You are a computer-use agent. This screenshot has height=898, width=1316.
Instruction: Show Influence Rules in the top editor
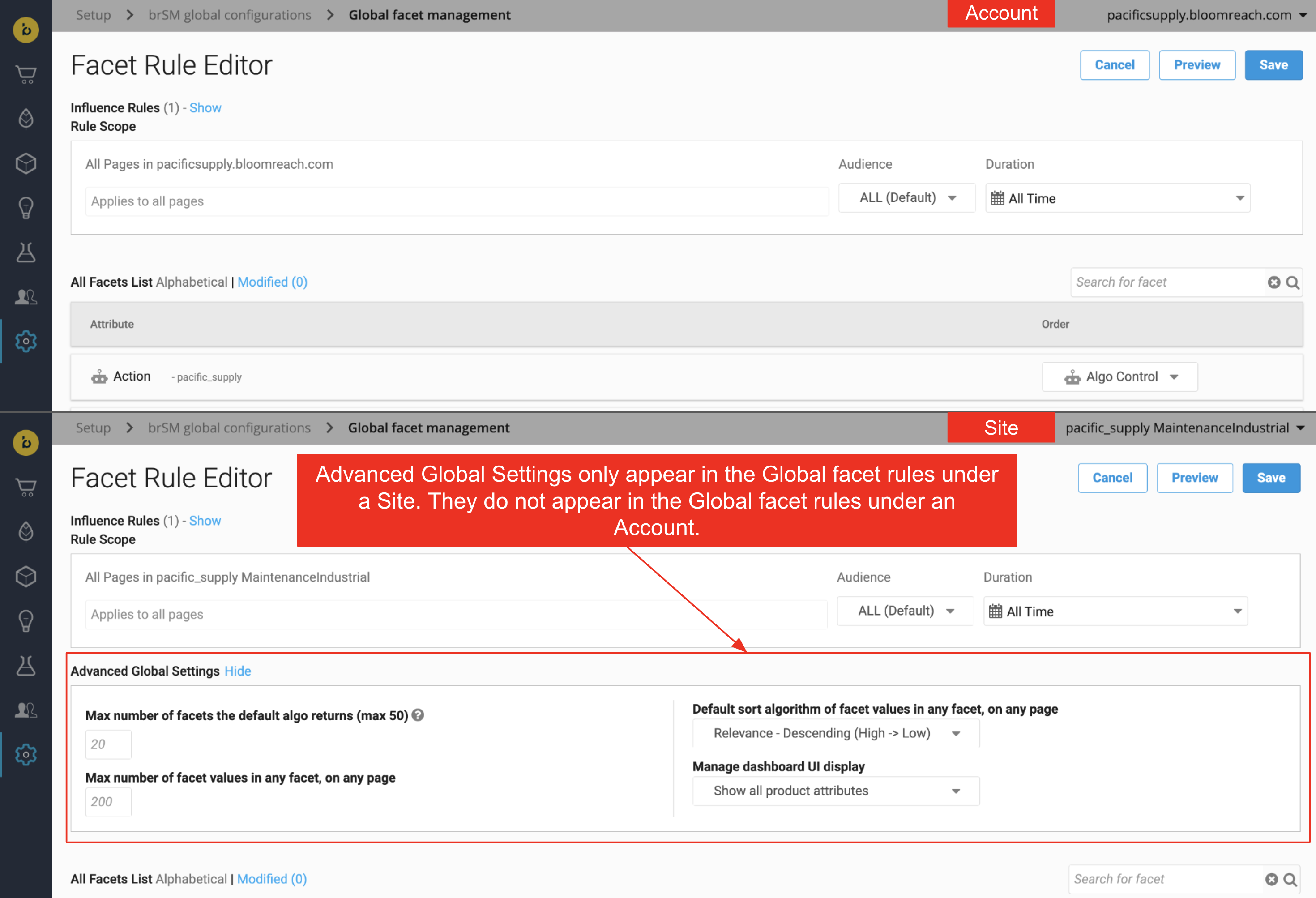coord(205,107)
